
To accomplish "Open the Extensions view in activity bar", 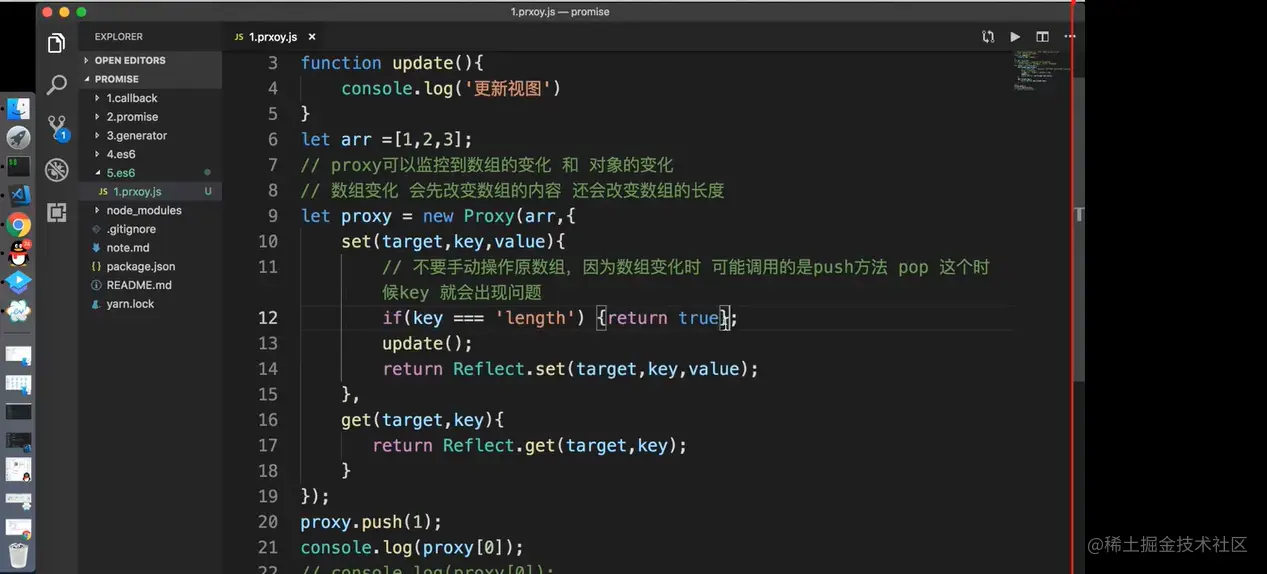I will tap(57, 211).
